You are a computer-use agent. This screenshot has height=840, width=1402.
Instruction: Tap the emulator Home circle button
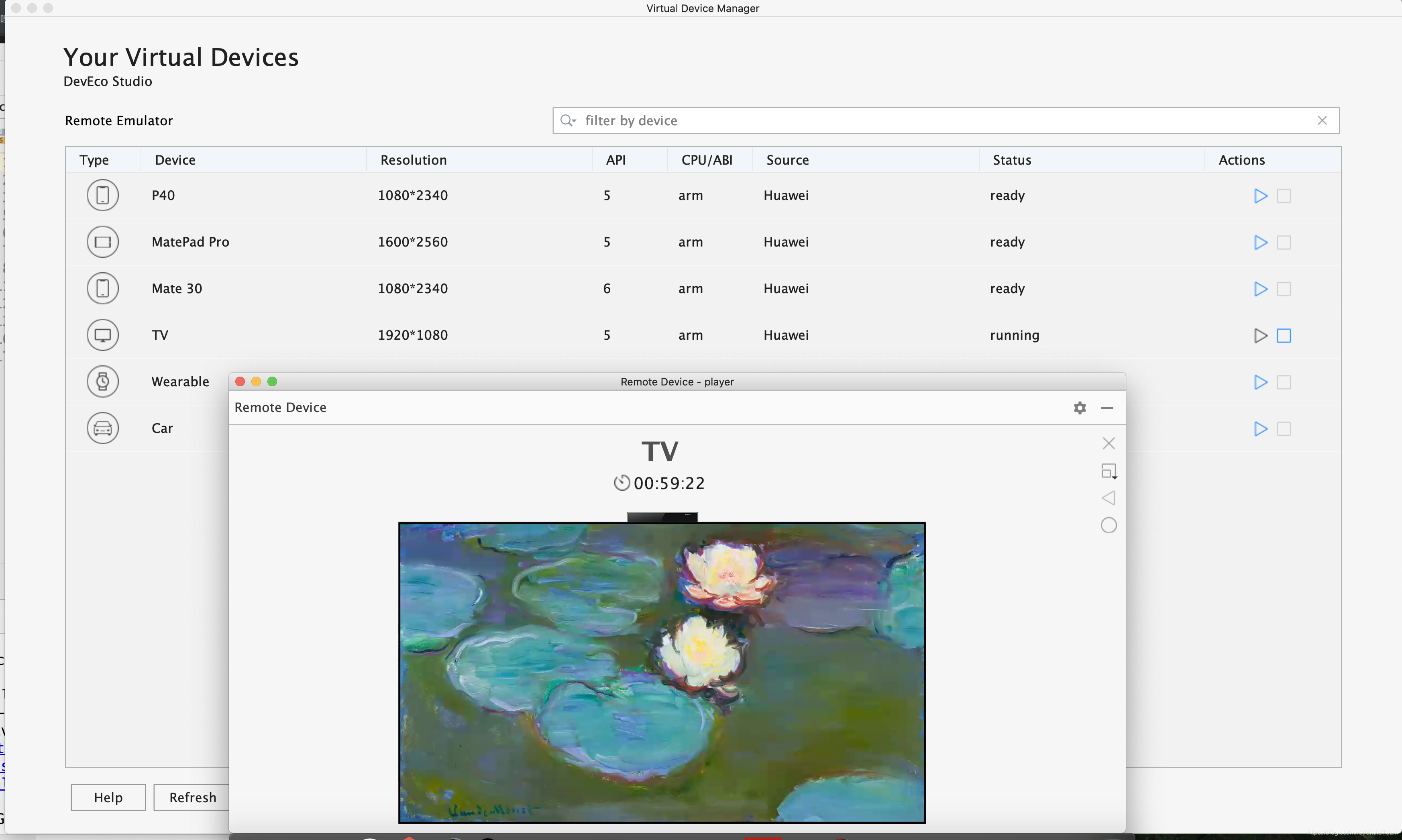[x=1108, y=525]
